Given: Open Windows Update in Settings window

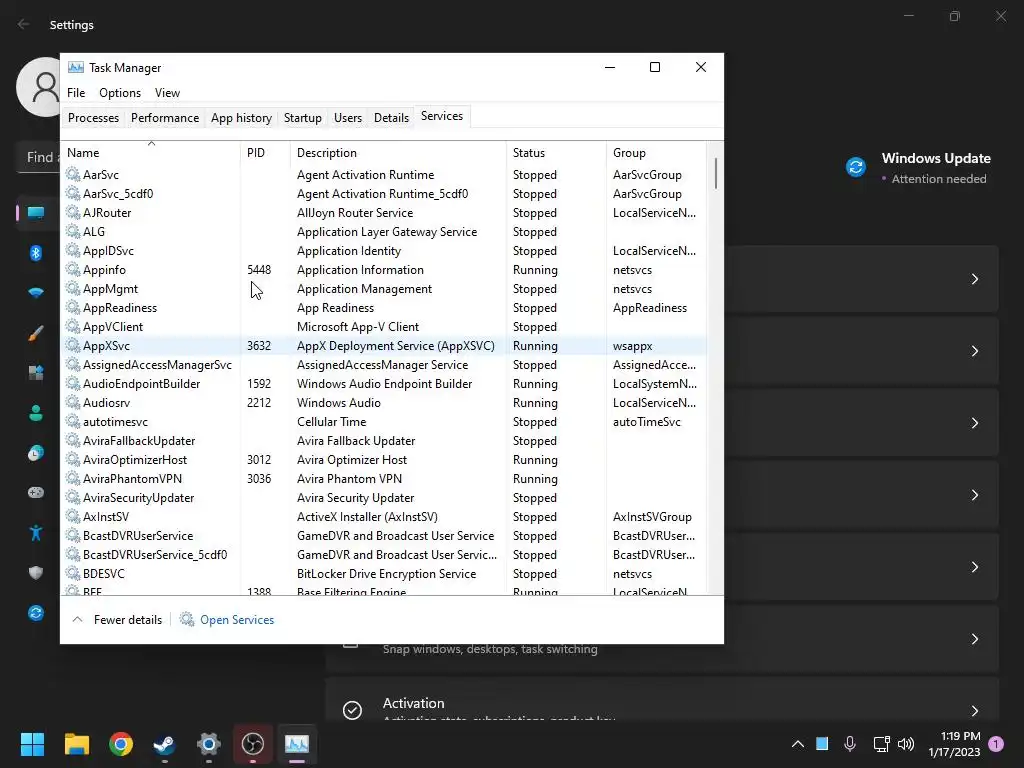Looking at the screenshot, I should 918,167.
